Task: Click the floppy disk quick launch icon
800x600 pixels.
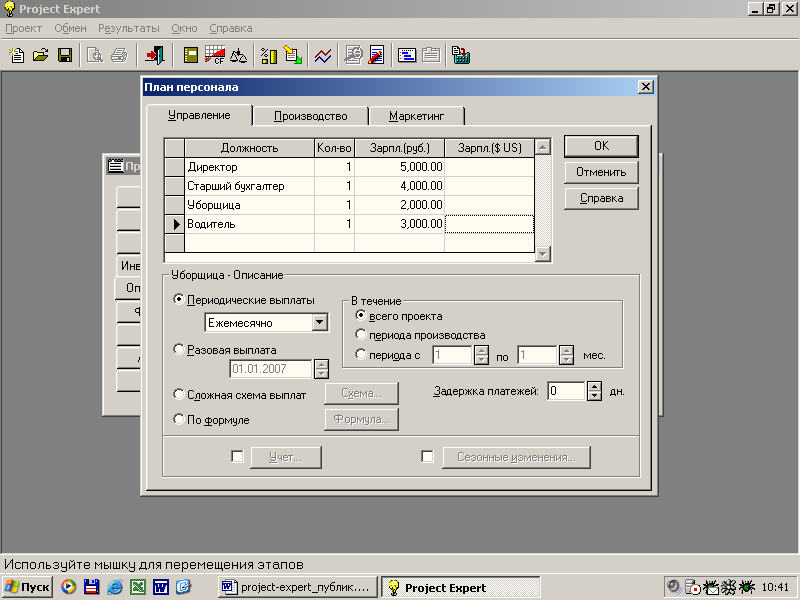Action: pyautogui.click(x=91, y=587)
